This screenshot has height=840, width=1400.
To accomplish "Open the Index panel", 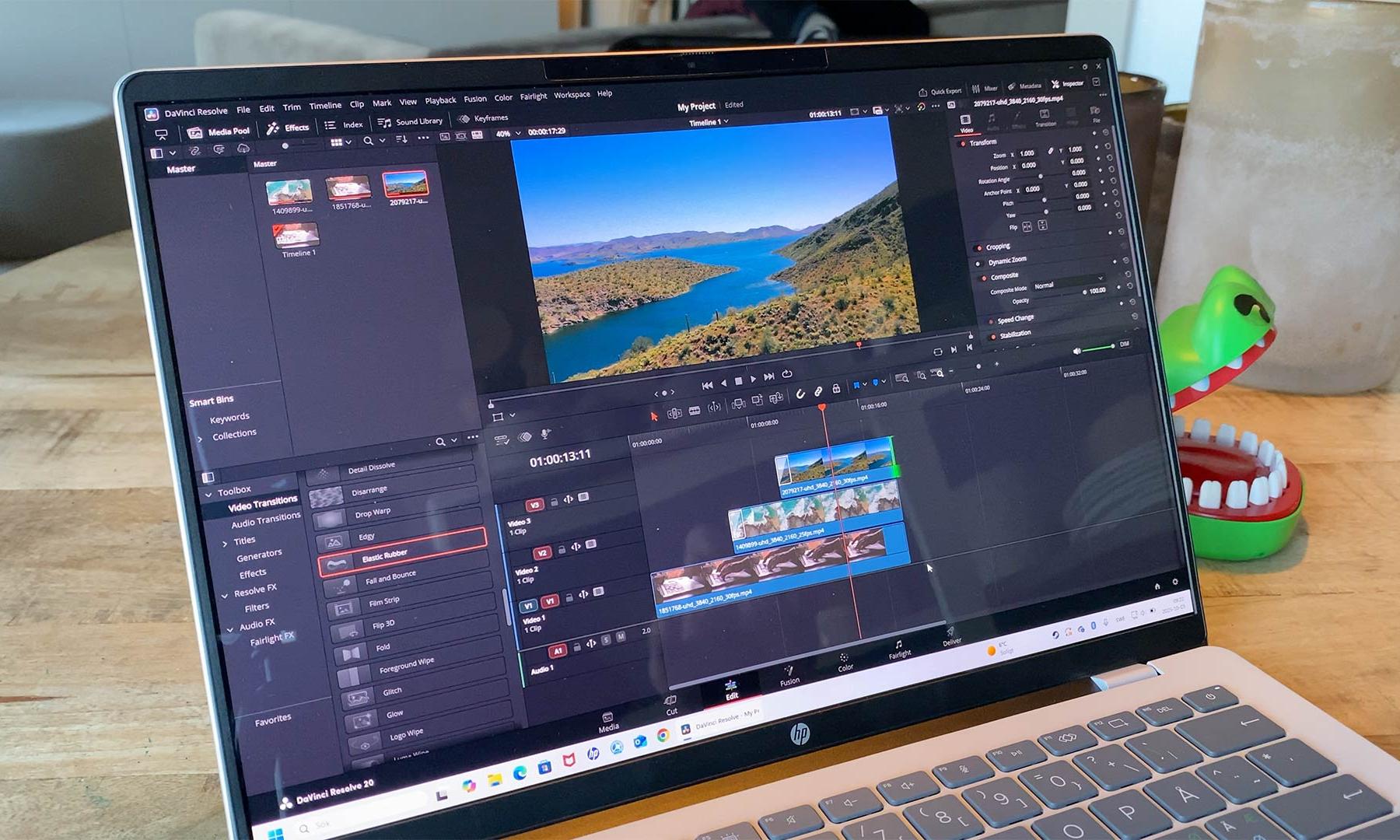I will pos(344,125).
